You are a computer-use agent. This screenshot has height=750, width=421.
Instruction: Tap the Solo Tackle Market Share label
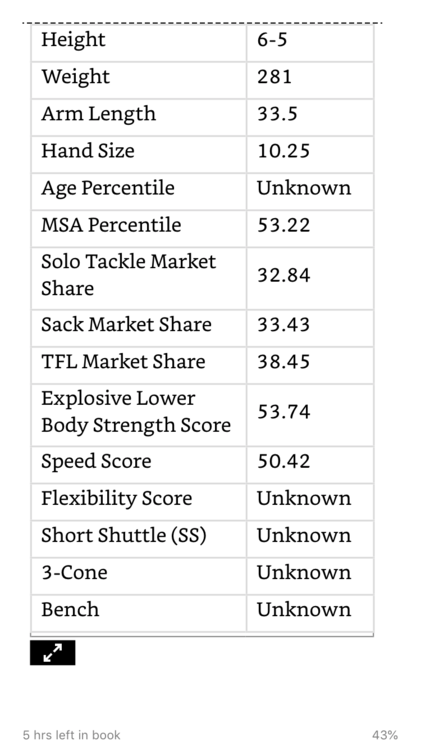coord(129,275)
